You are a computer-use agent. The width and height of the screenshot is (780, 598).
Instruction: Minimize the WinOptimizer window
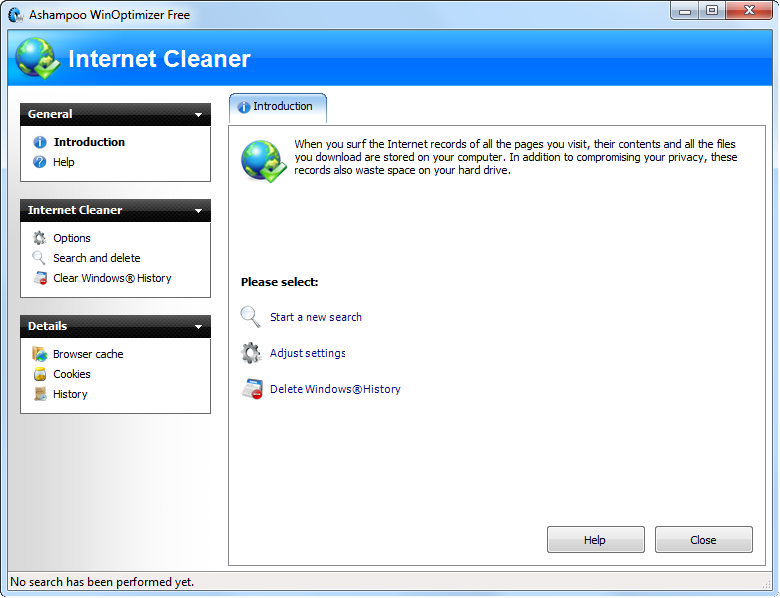point(684,10)
